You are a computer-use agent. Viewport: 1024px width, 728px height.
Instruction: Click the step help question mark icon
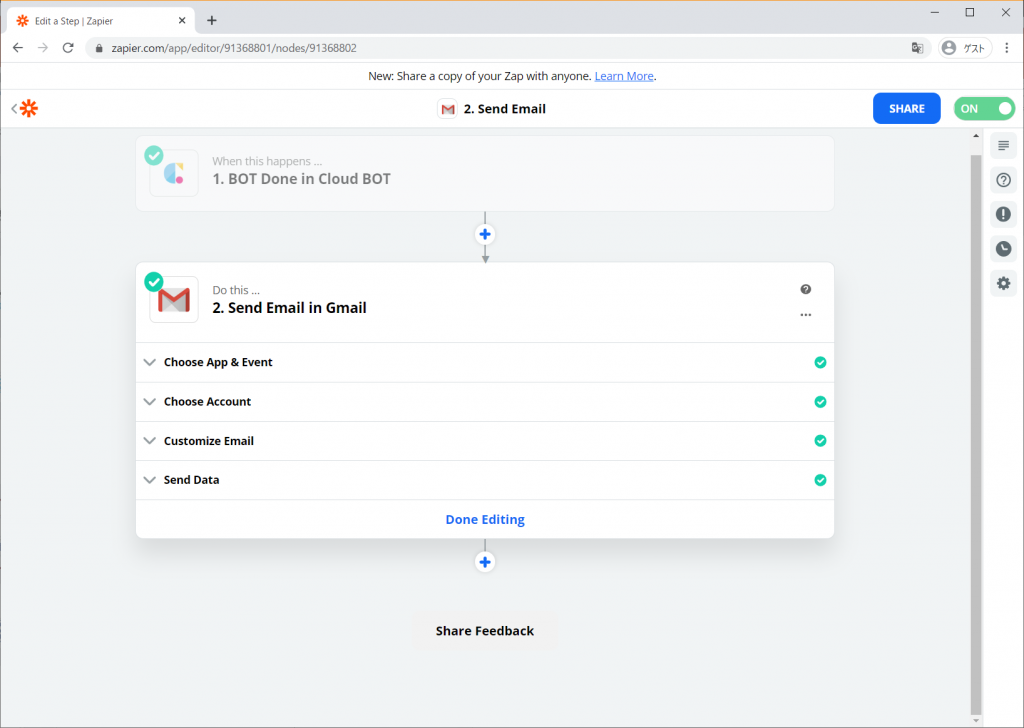pos(805,289)
